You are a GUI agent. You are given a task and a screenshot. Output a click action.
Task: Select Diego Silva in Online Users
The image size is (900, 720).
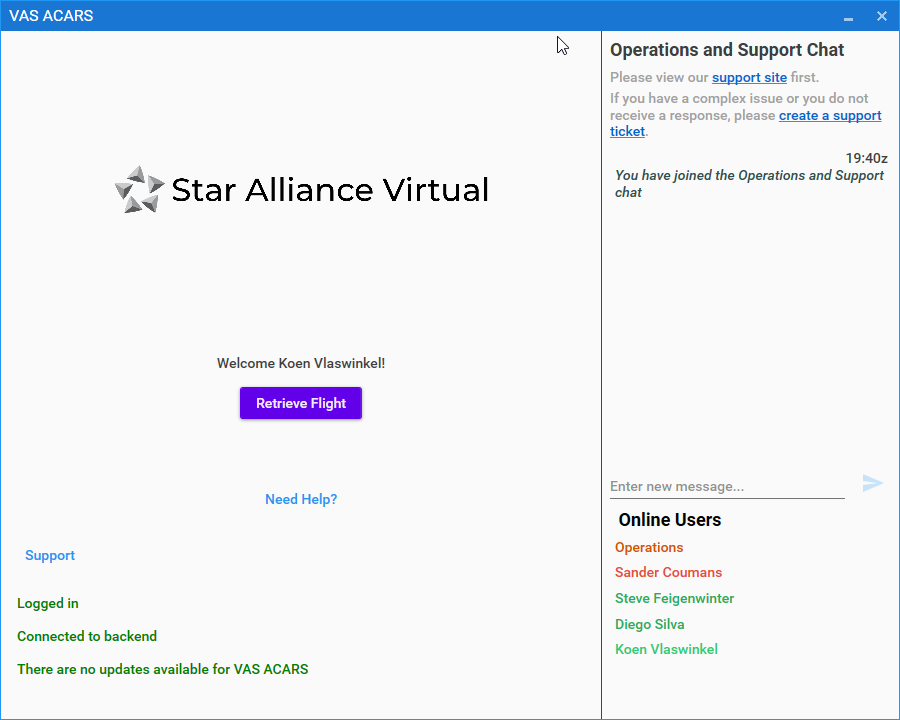(649, 624)
